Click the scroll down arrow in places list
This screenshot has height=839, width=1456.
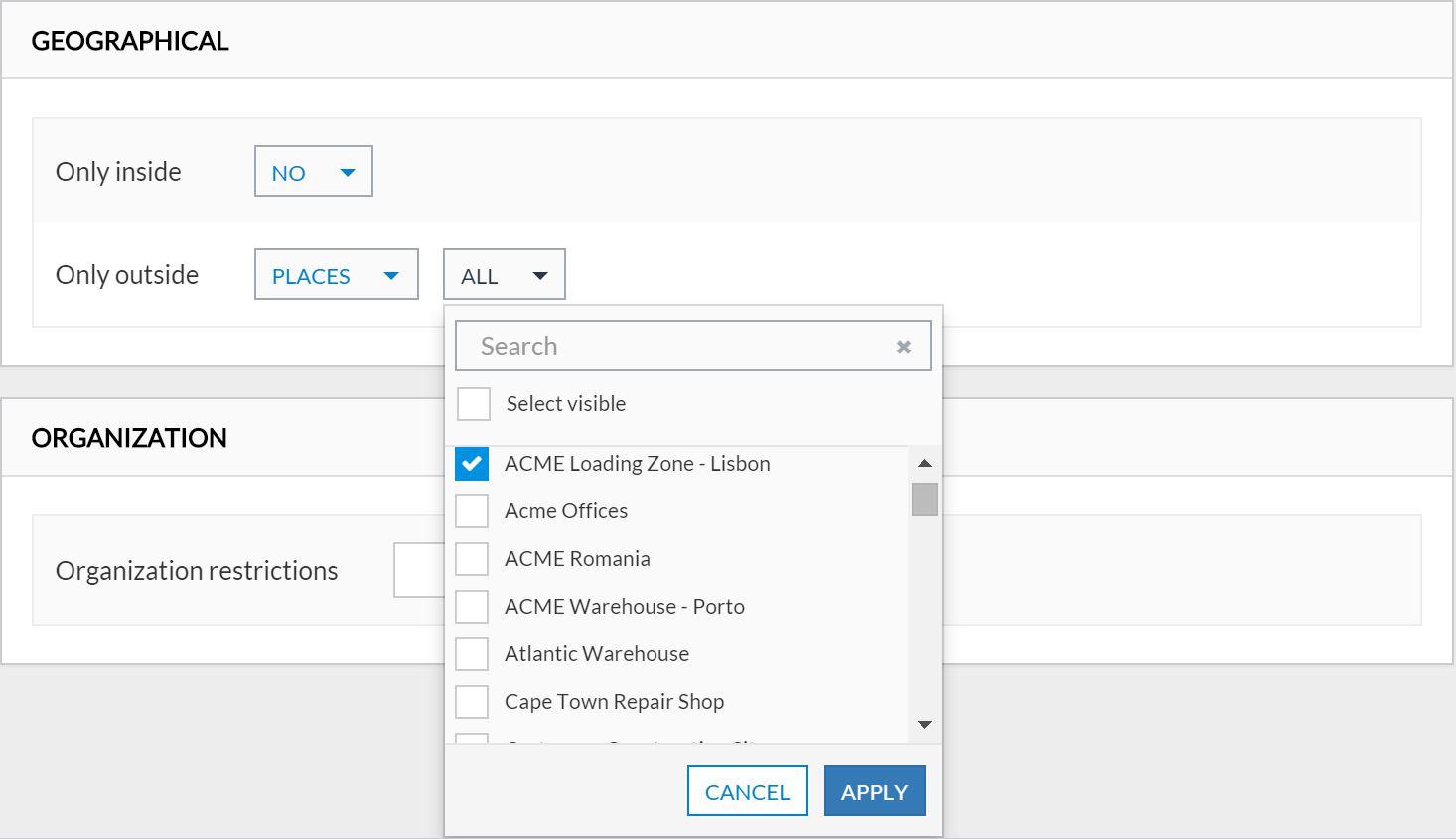pyautogui.click(x=924, y=725)
